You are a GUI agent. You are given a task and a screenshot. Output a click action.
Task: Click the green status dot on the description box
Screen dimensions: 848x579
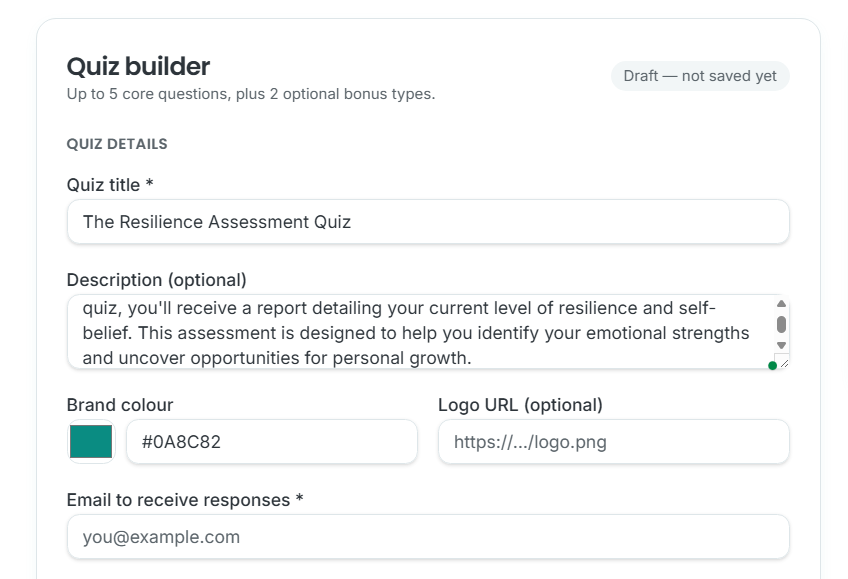(772, 366)
